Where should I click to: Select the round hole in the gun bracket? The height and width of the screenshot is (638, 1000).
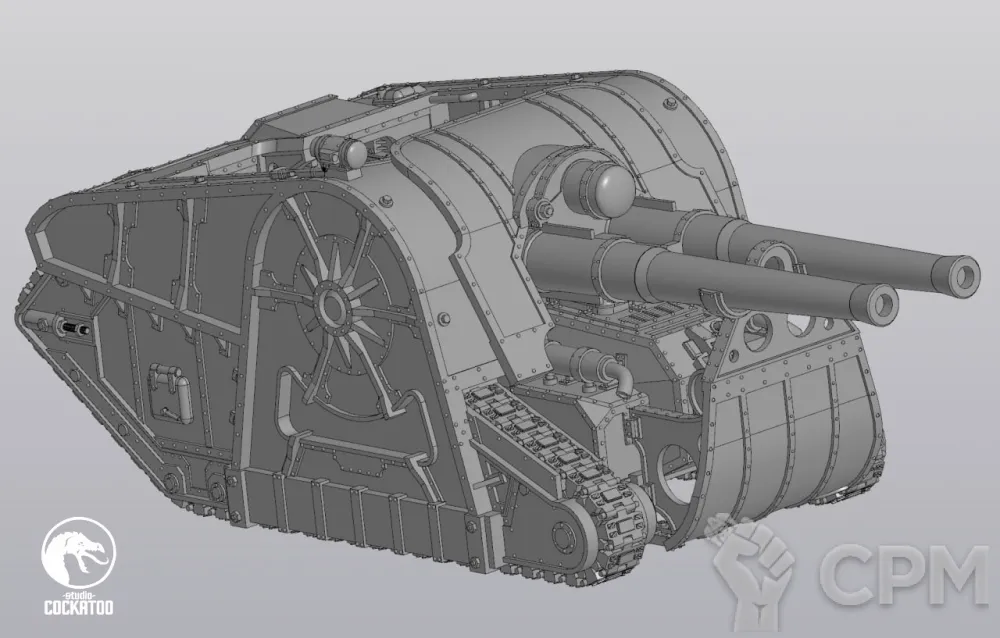click(x=757, y=330)
